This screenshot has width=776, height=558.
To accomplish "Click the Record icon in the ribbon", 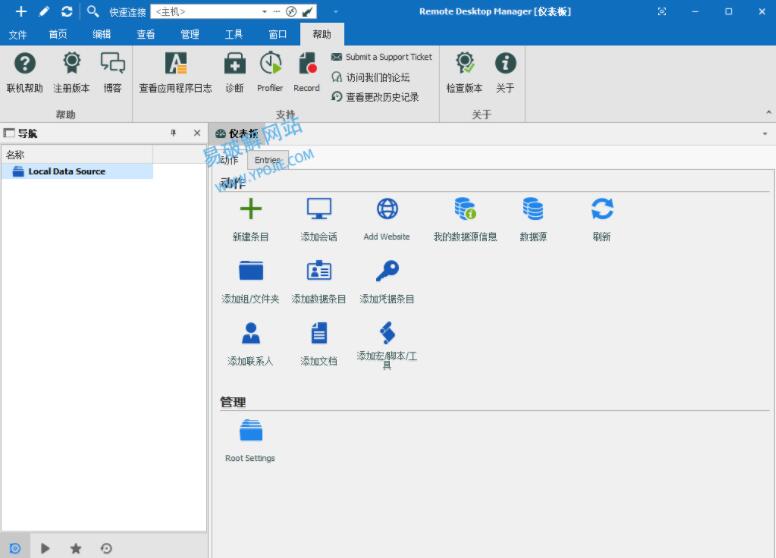I will [306, 73].
